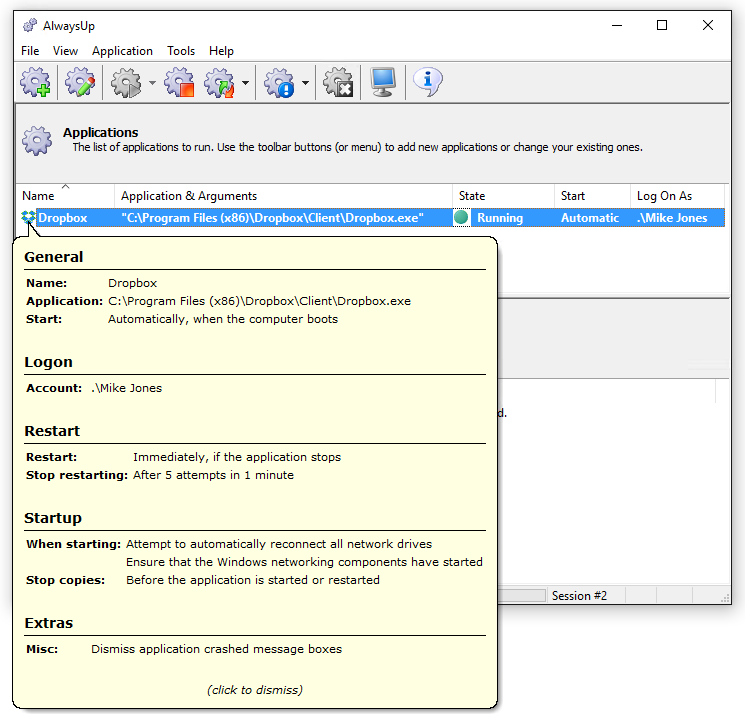Click the Edit Application pencil gear icon

pos(80,82)
